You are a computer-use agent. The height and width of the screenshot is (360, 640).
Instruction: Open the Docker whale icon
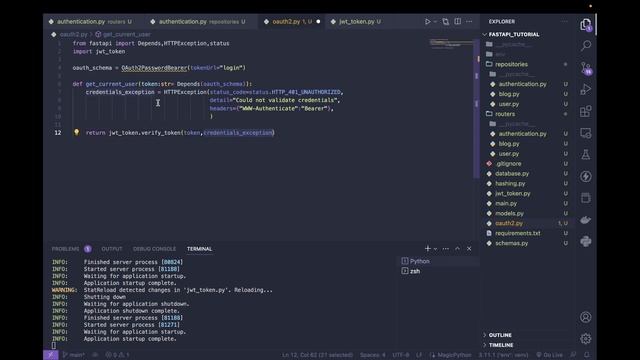coord(586,220)
